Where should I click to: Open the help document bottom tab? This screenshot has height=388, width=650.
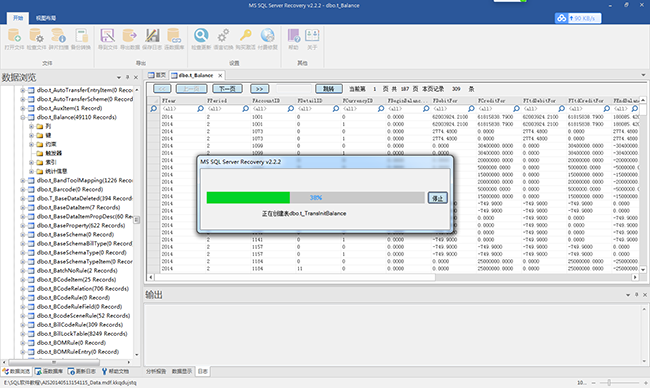115,371
